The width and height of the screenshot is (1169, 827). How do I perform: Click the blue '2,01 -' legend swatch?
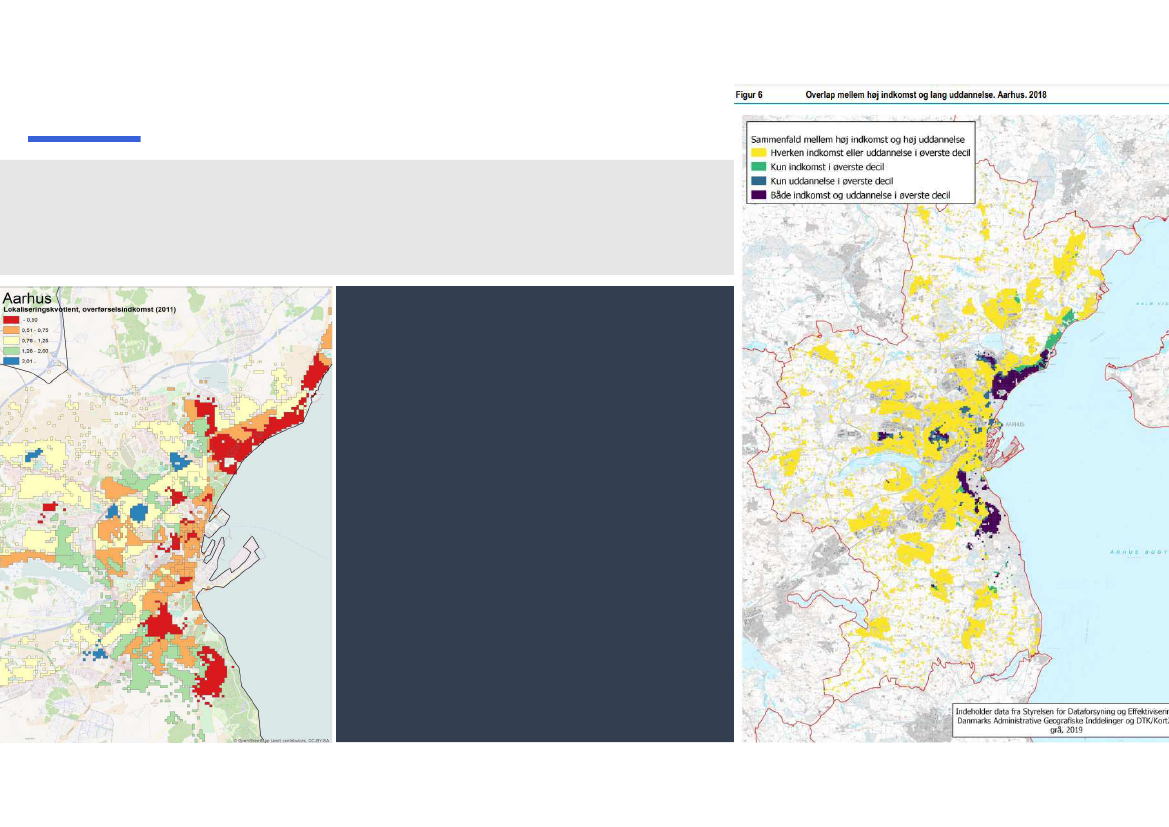tap(11, 361)
